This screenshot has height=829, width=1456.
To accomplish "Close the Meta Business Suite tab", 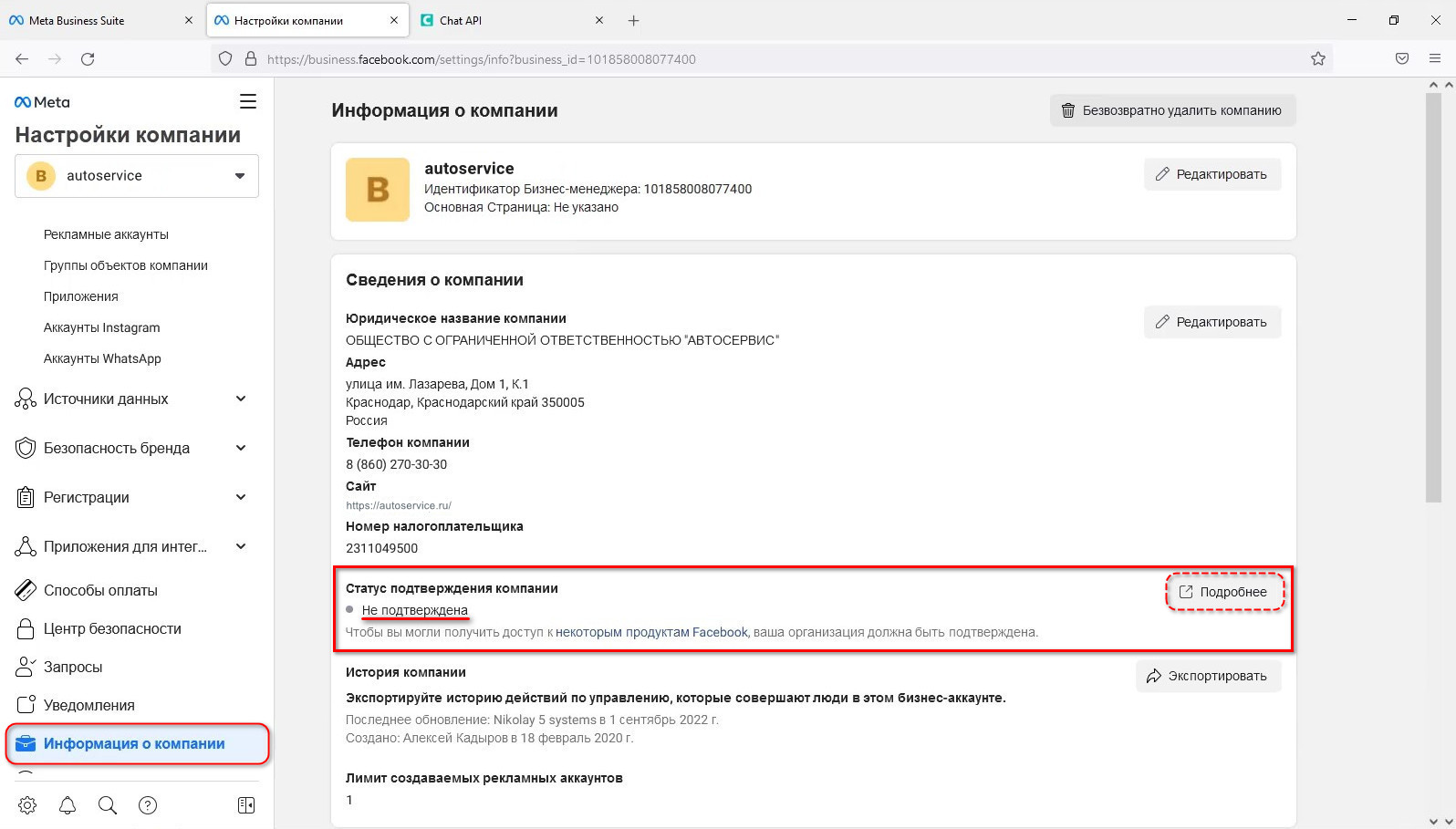I will (x=189, y=20).
